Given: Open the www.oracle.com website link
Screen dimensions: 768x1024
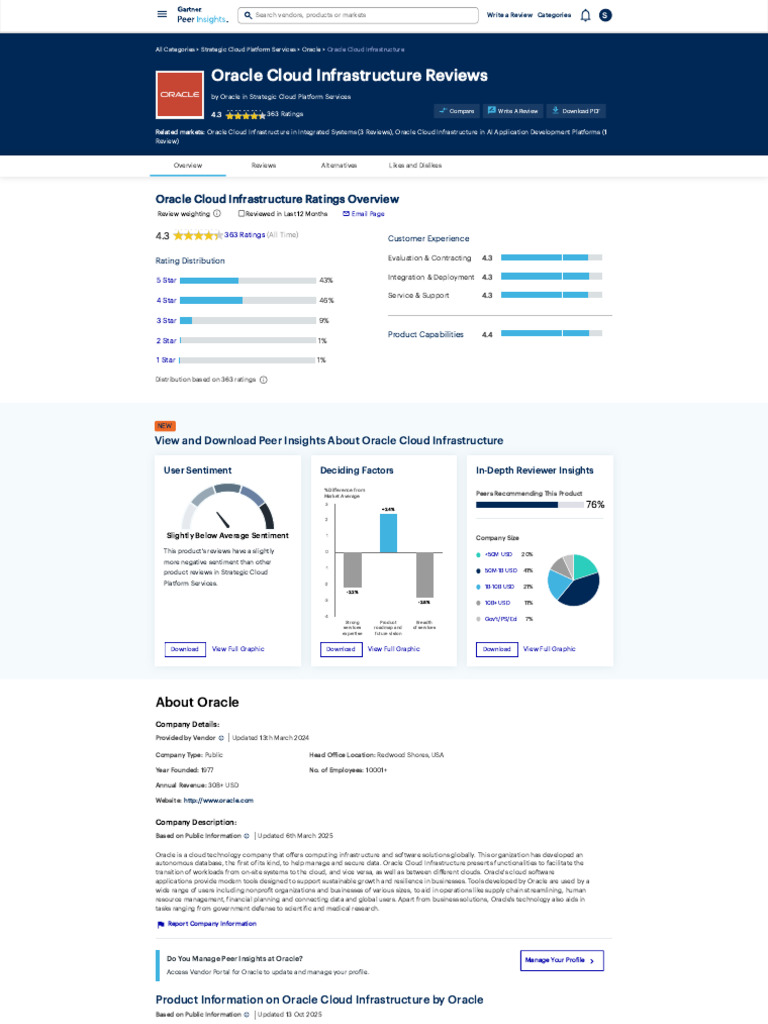Looking at the screenshot, I should 219,801.
